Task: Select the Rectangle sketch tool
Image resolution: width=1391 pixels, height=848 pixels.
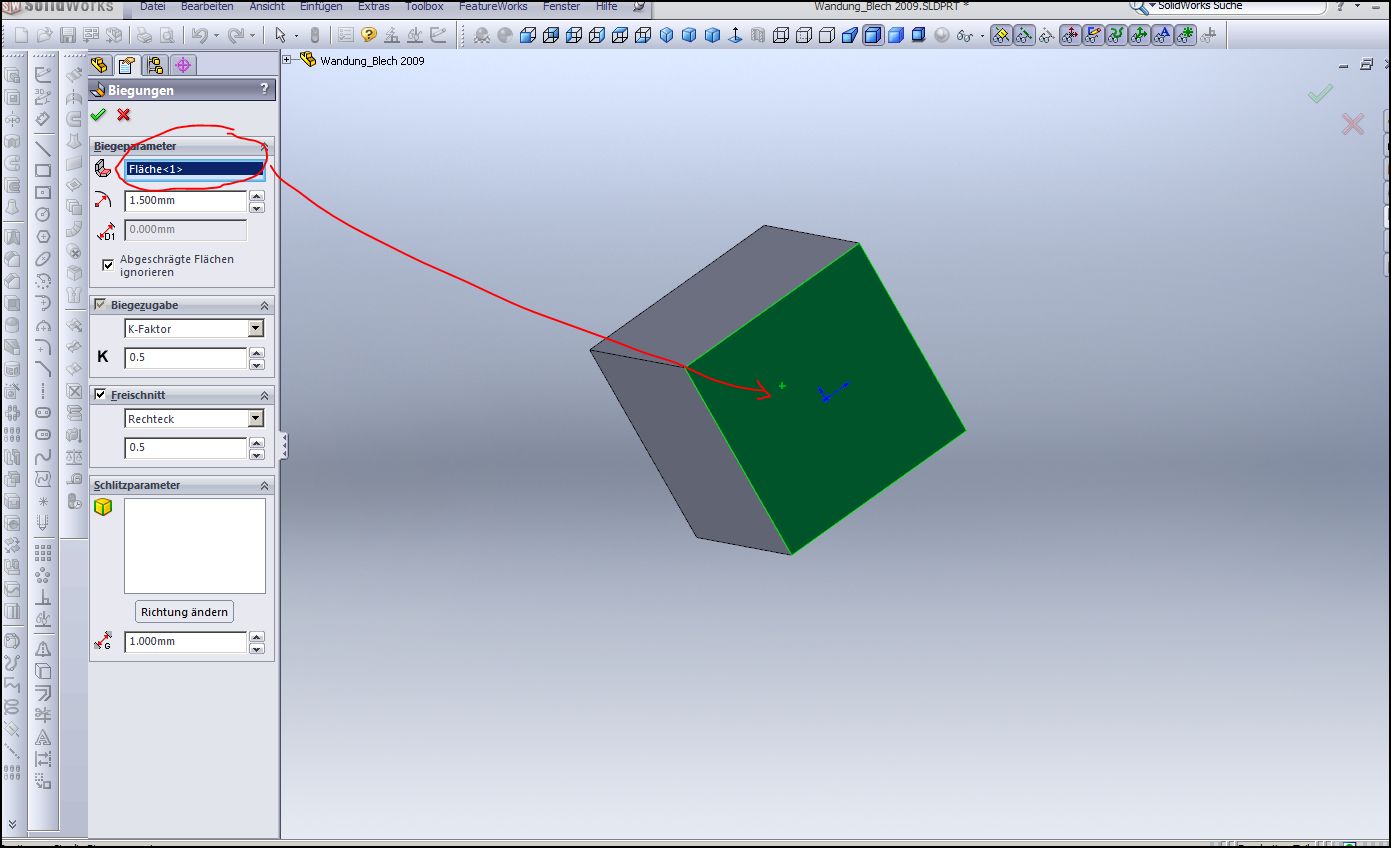Action: tap(43, 171)
